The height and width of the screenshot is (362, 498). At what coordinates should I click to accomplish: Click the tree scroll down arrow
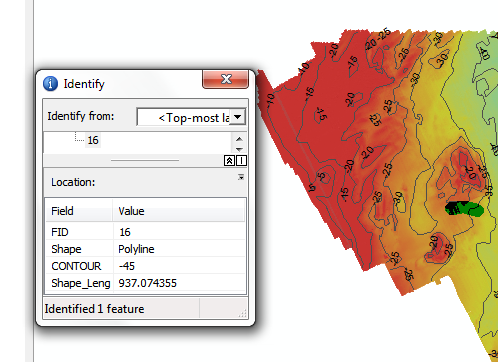239,149
